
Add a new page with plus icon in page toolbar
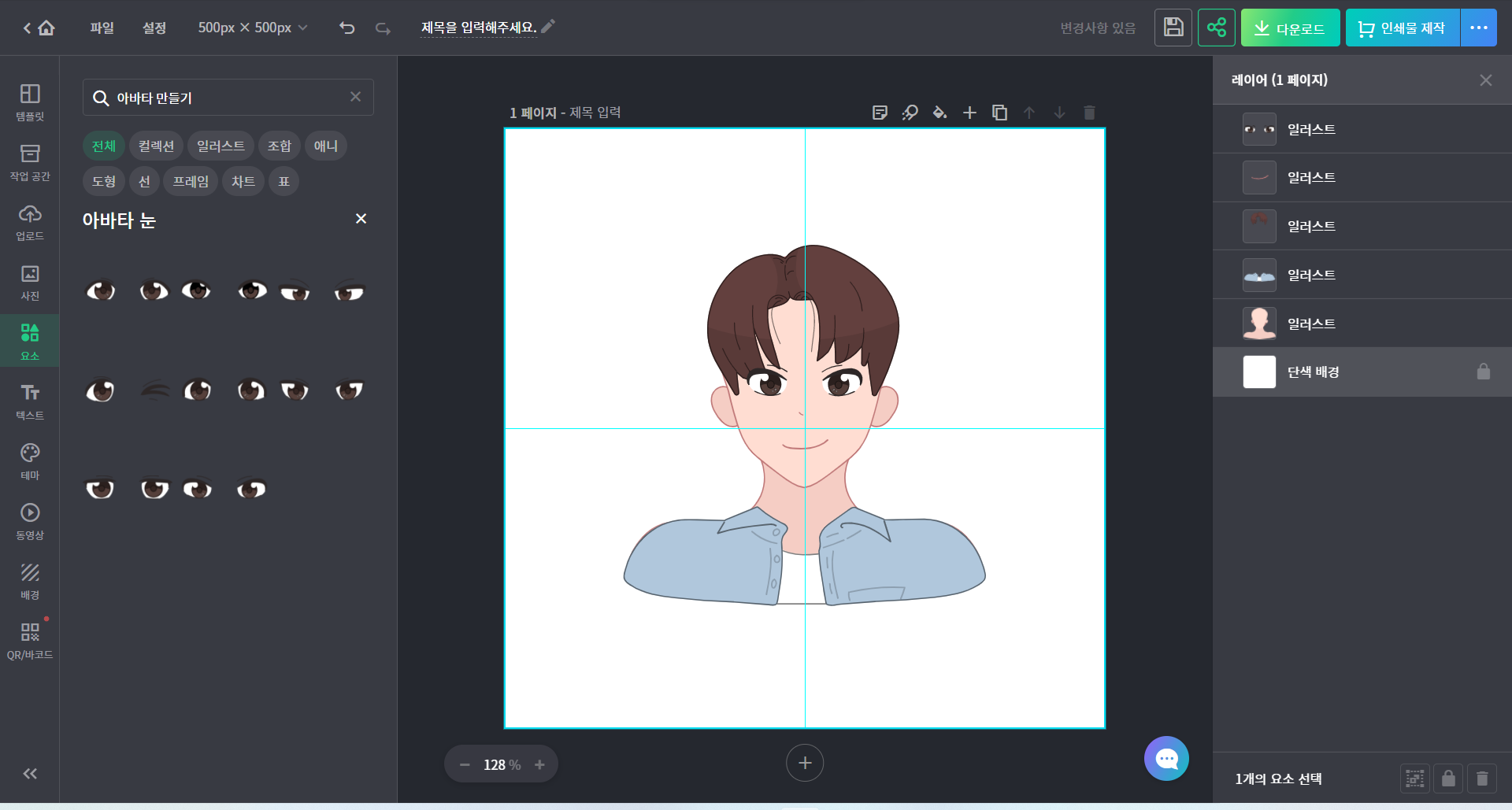(x=969, y=113)
